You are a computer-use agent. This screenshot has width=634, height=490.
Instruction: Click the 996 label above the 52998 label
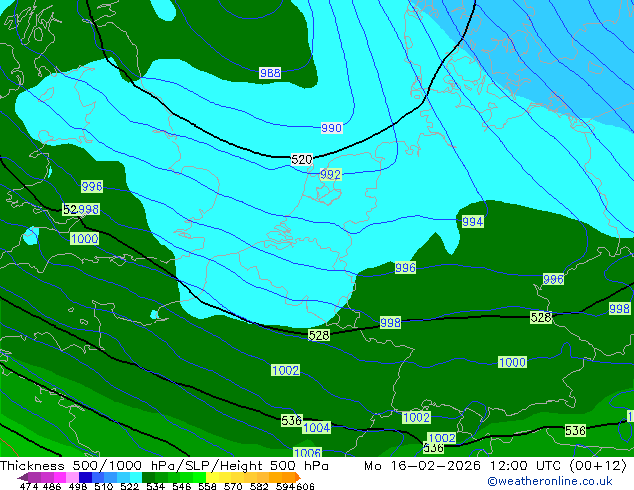click(x=92, y=186)
